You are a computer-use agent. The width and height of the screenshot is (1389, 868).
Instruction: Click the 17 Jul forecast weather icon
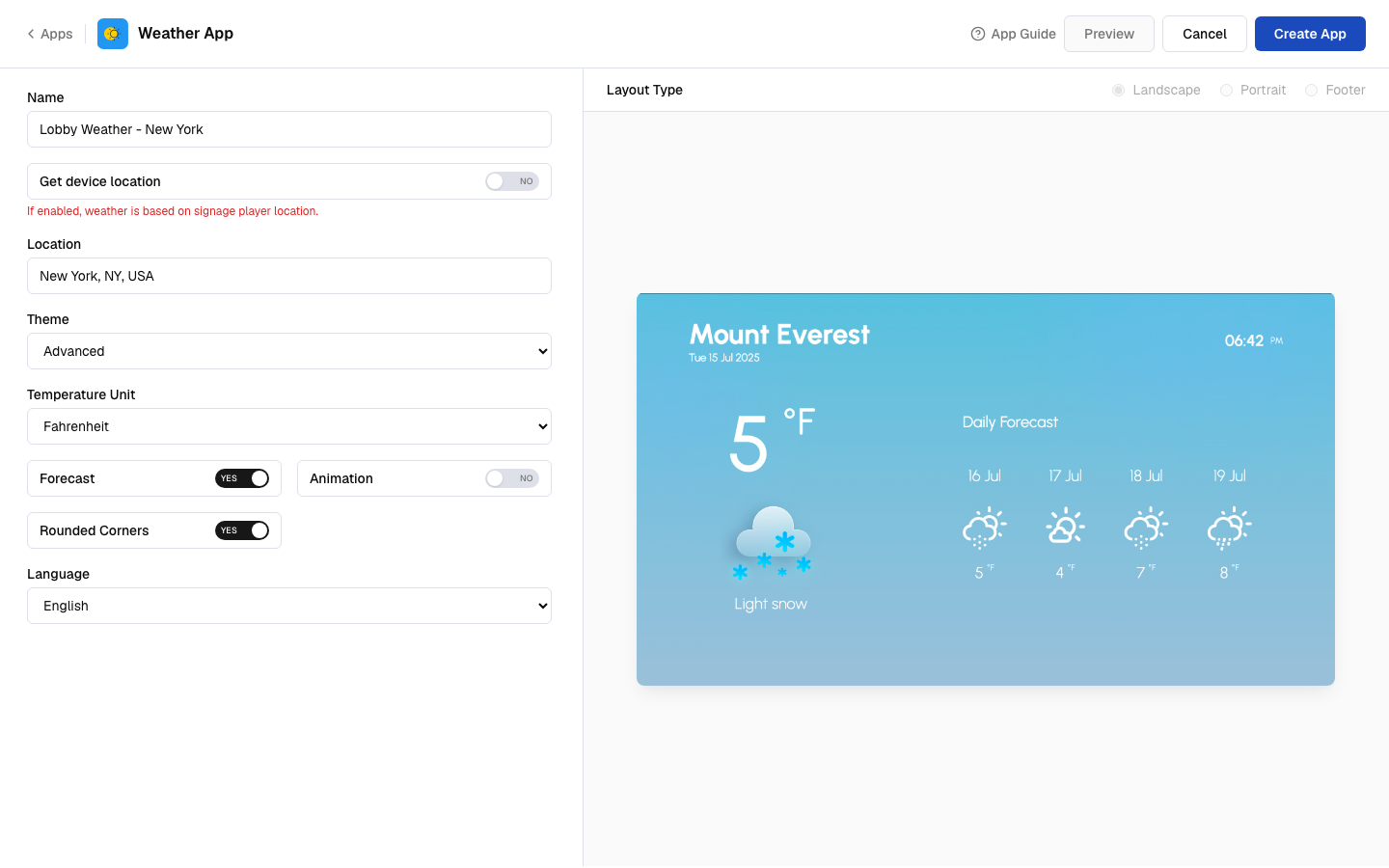tap(1065, 526)
